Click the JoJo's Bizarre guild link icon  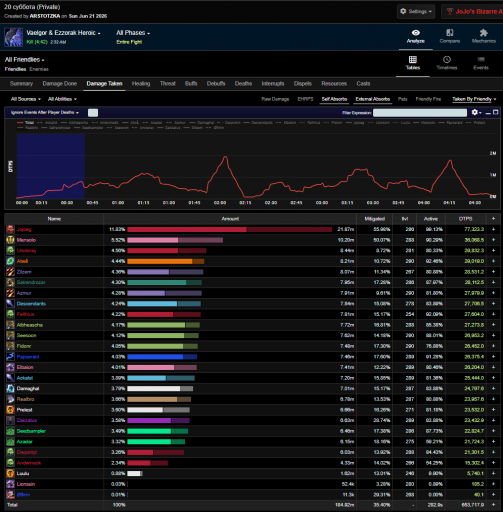[450, 11]
